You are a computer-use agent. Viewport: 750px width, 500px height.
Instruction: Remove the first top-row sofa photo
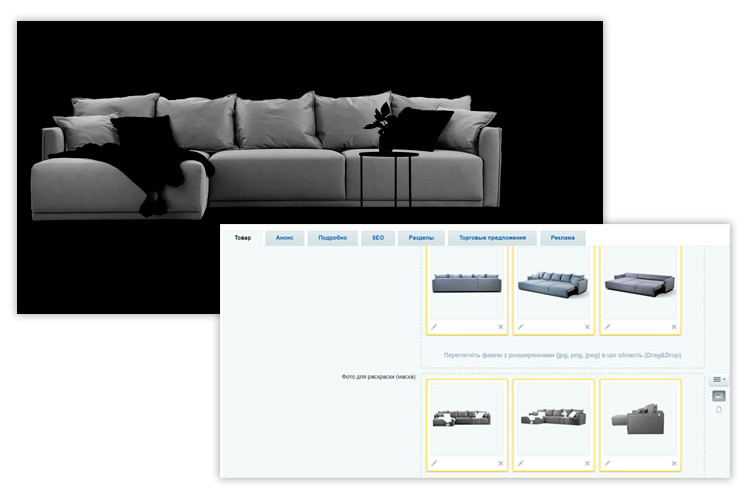pyautogui.click(x=501, y=326)
